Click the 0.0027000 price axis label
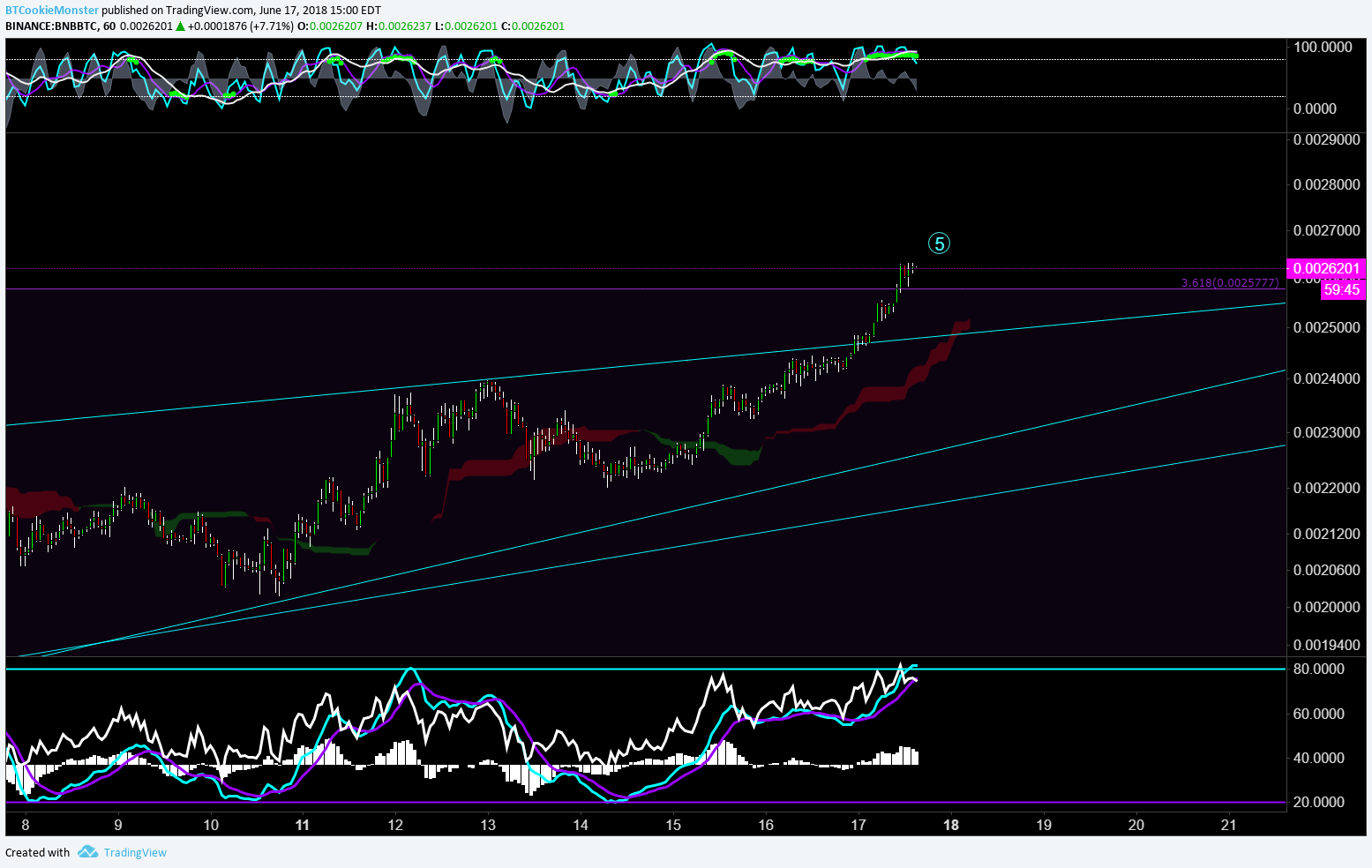Screen dimensions: 1372x868 pyautogui.click(x=1327, y=230)
